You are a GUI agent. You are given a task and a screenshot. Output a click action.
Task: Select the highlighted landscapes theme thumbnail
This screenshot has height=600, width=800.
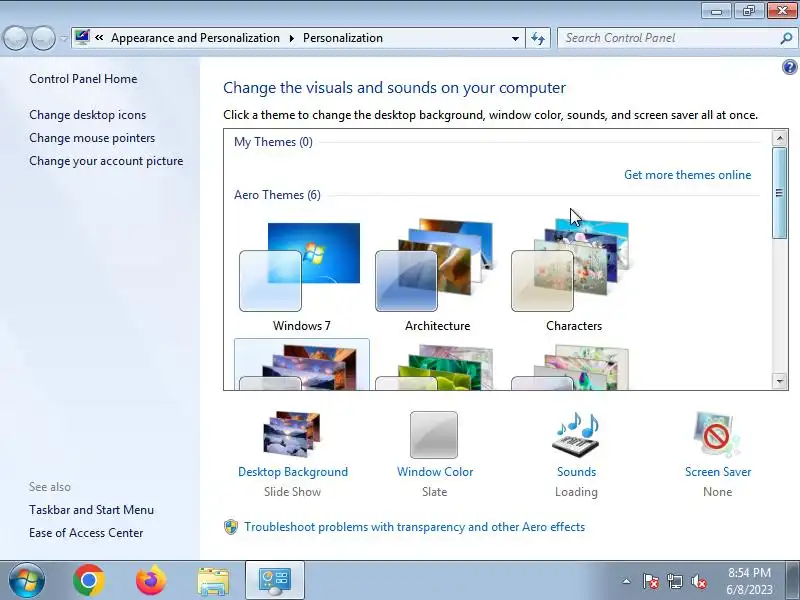click(x=302, y=365)
